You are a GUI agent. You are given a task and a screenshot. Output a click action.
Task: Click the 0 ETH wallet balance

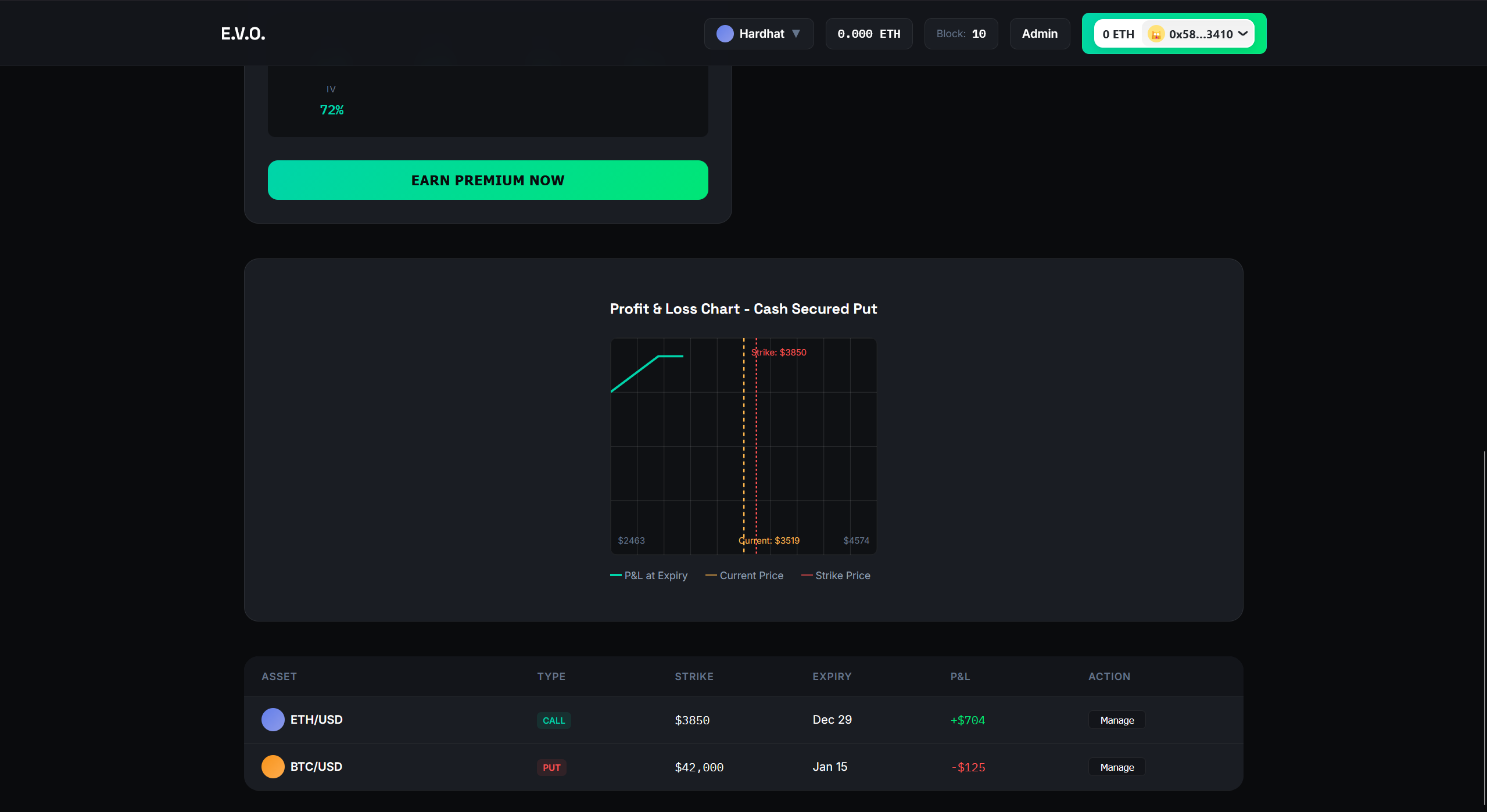(1118, 34)
